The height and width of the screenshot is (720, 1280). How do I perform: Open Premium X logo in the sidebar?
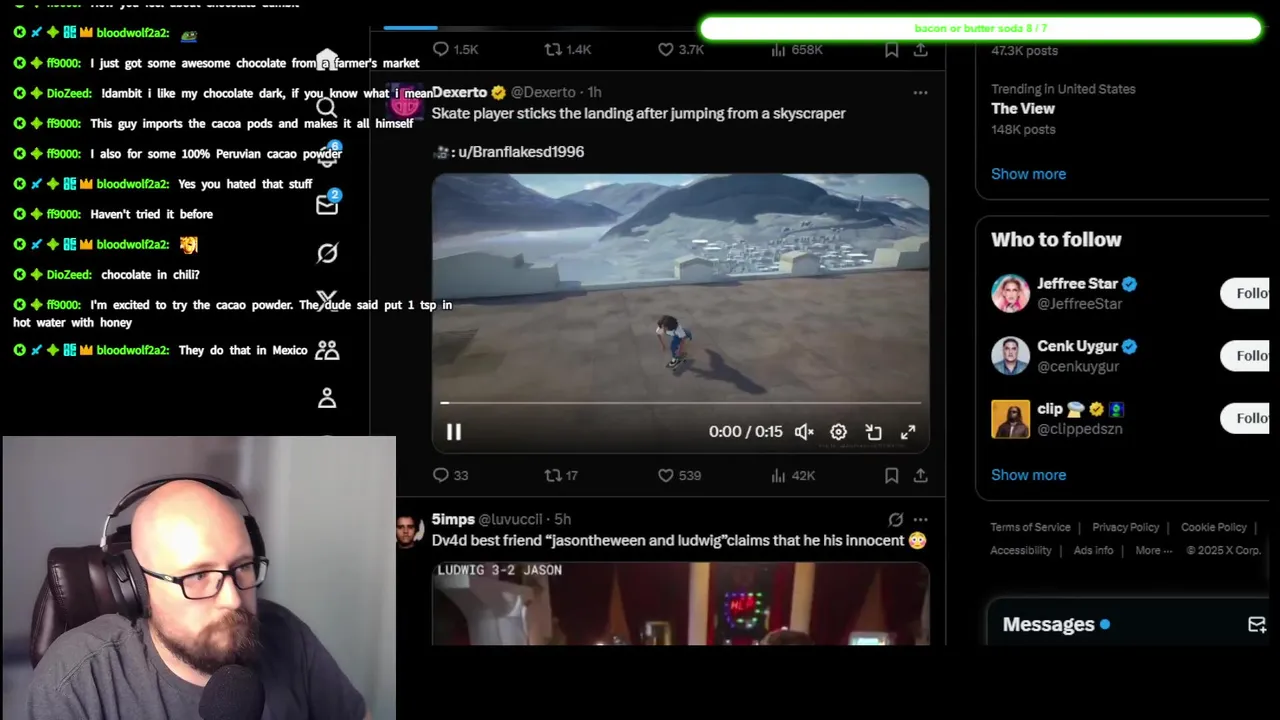tap(327, 301)
